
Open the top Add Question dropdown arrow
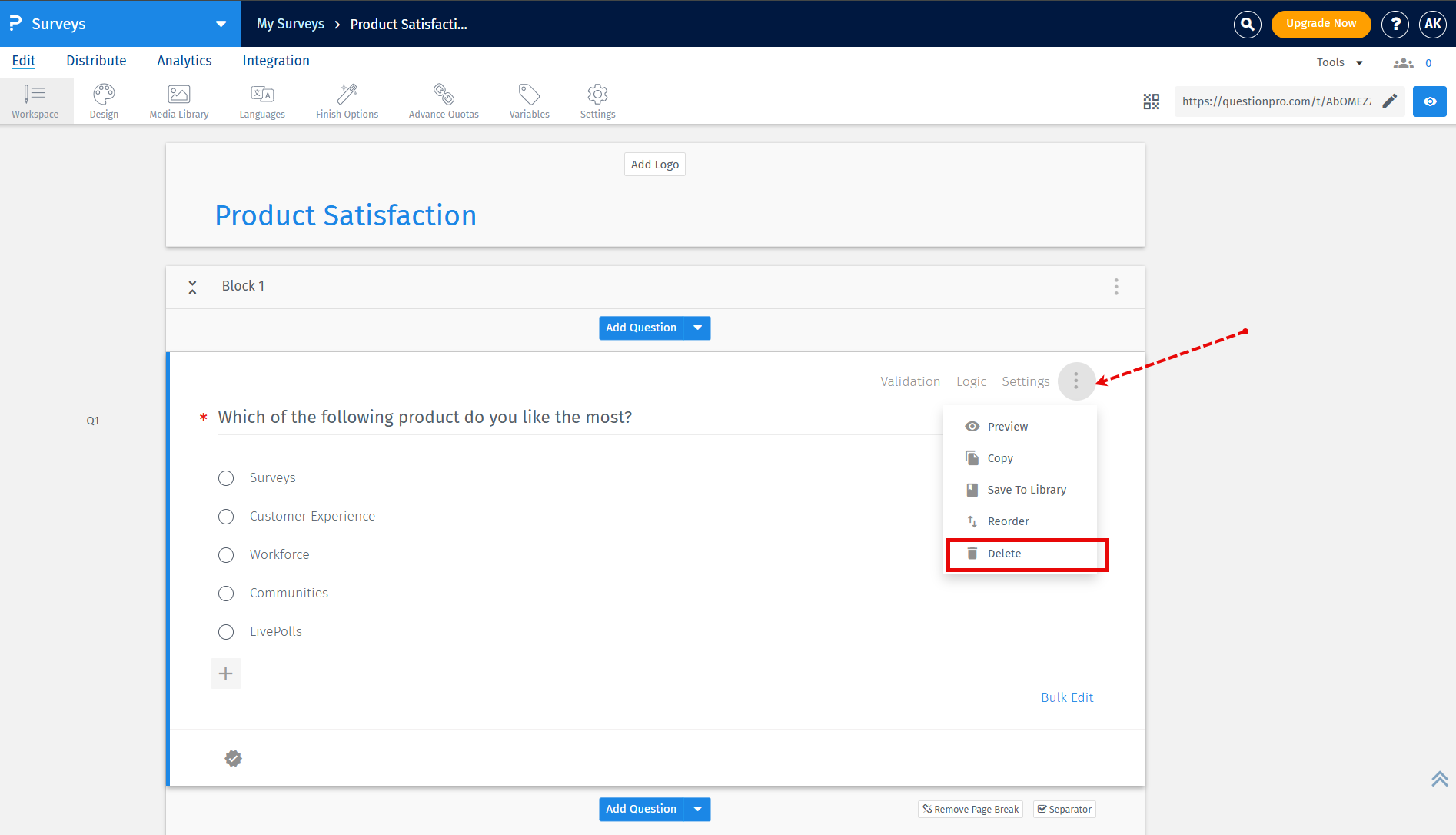(697, 328)
